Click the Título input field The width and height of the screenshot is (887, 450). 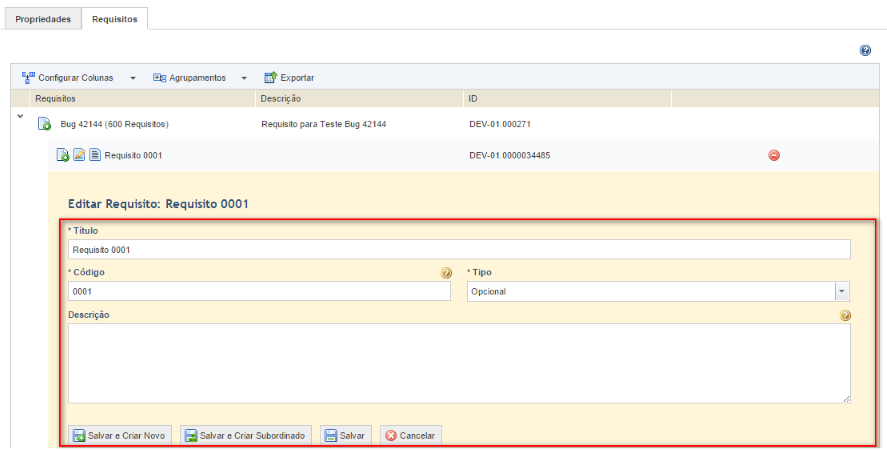[459, 249]
